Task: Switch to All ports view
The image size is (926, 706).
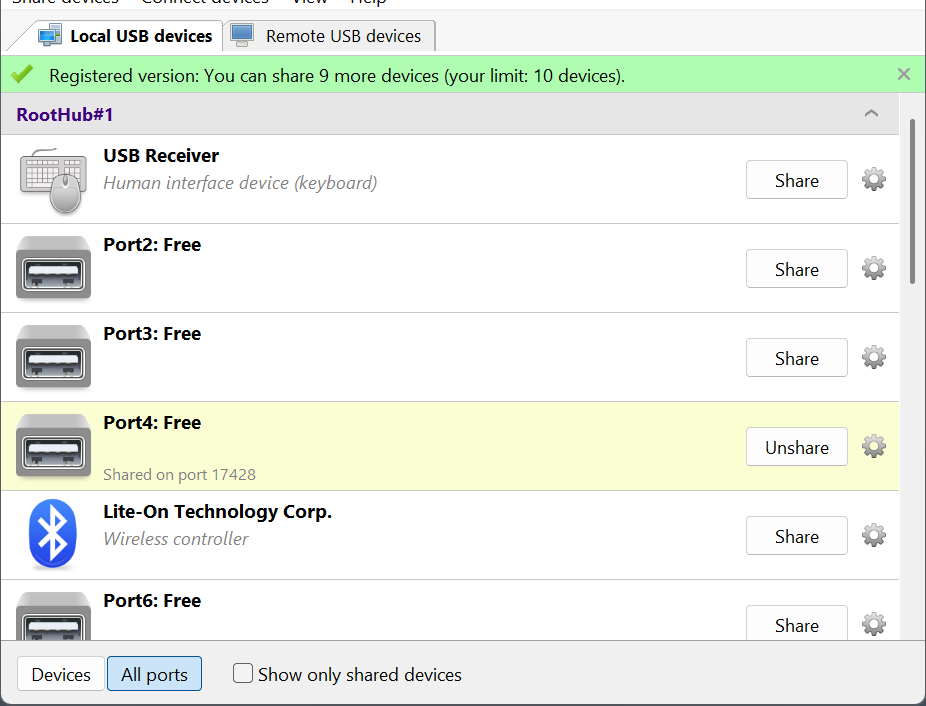Action: coord(154,674)
